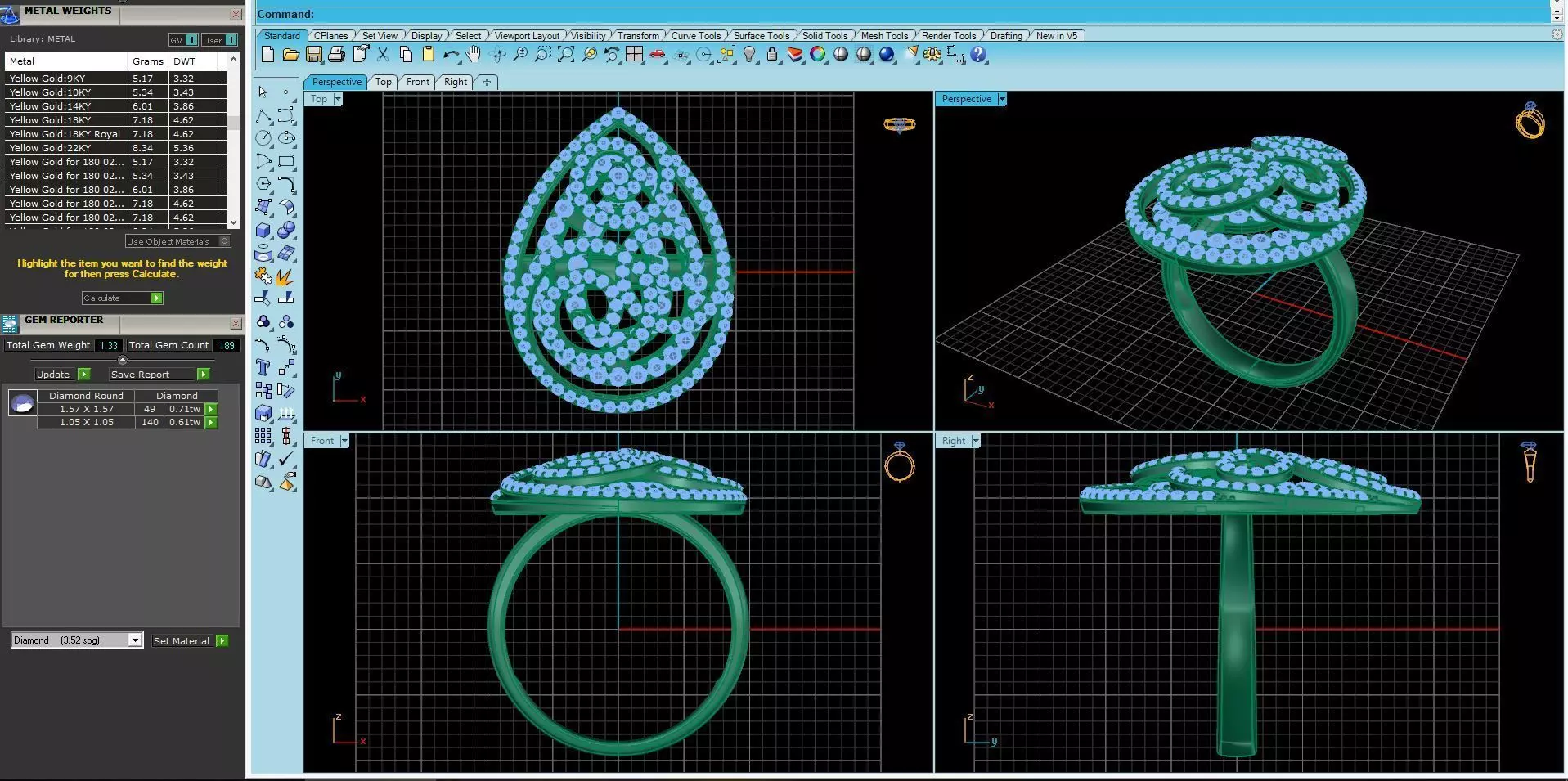The height and width of the screenshot is (781, 1568).
Task: Collapse the Gem Reporter summary expander arrow
Action: coord(123,360)
